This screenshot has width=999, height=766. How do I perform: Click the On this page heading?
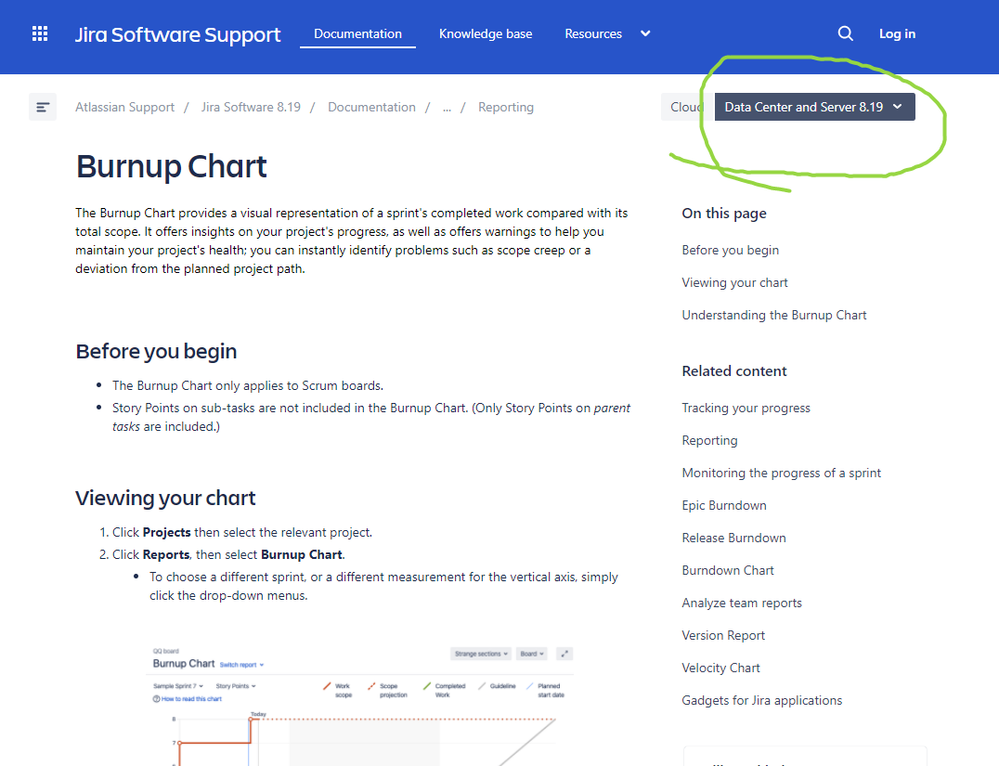[x=724, y=213]
